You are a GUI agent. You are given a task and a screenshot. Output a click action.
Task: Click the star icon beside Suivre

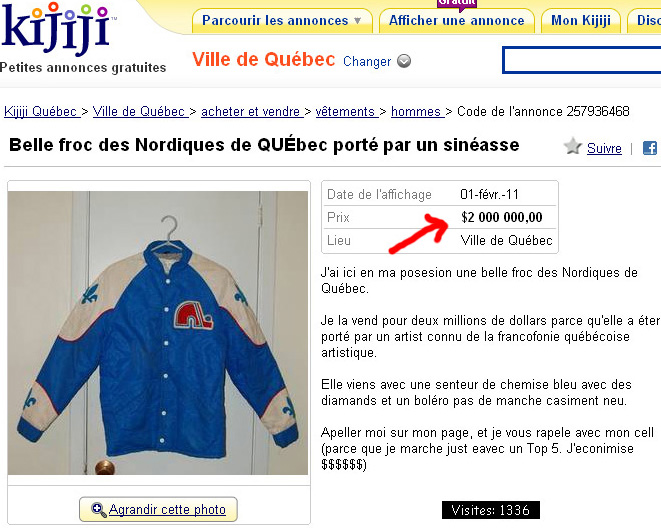(x=572, y=146)
